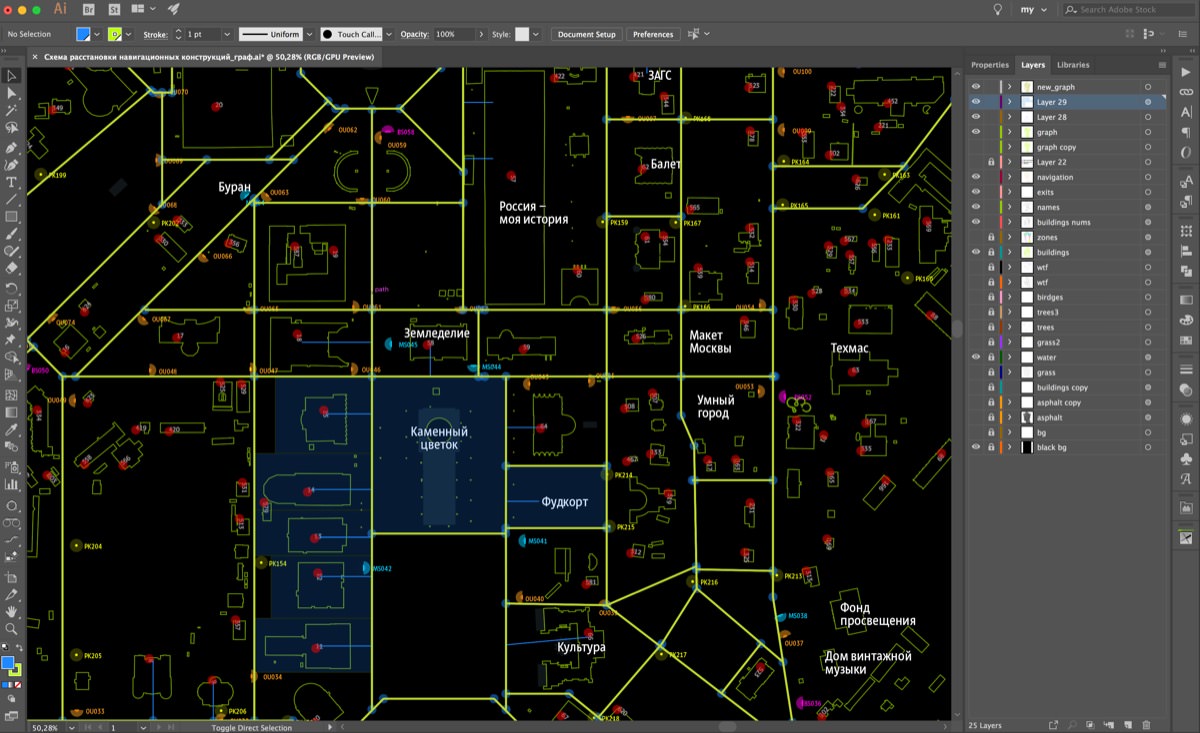
Task: Switch to the Libraries tab
Action: tap(1072, 64)
